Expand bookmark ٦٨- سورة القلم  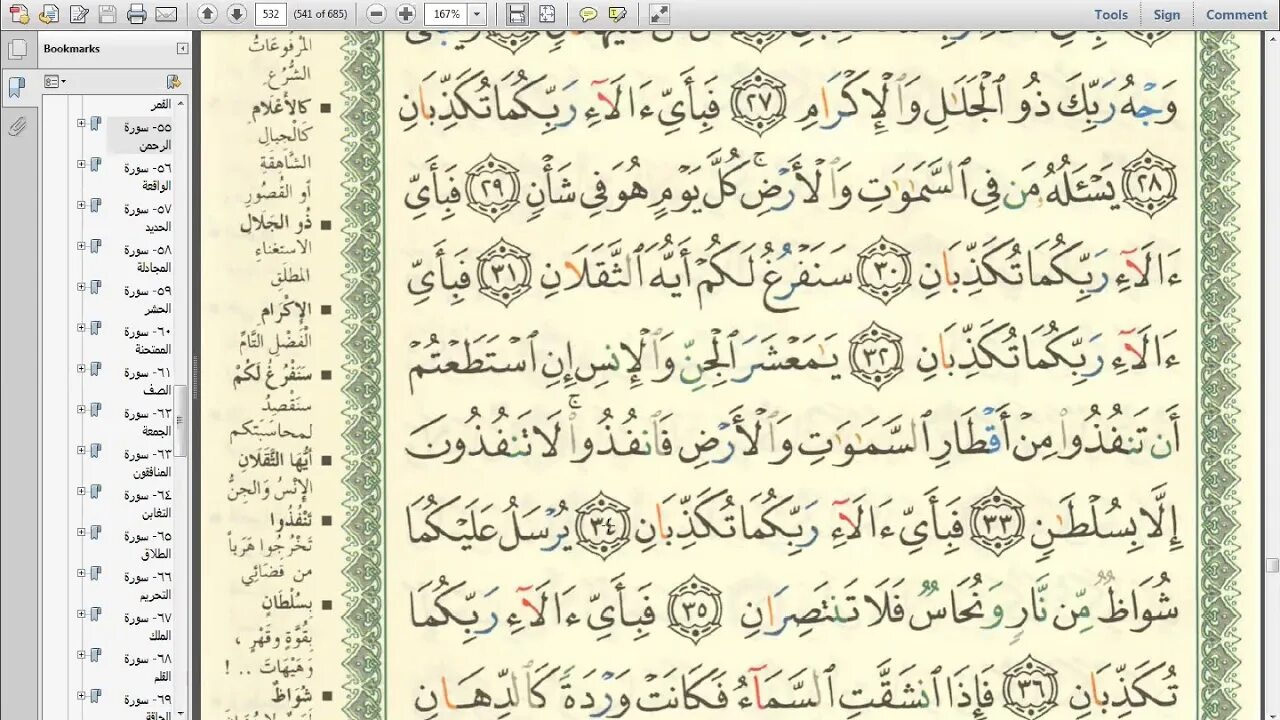pos(81,656)
